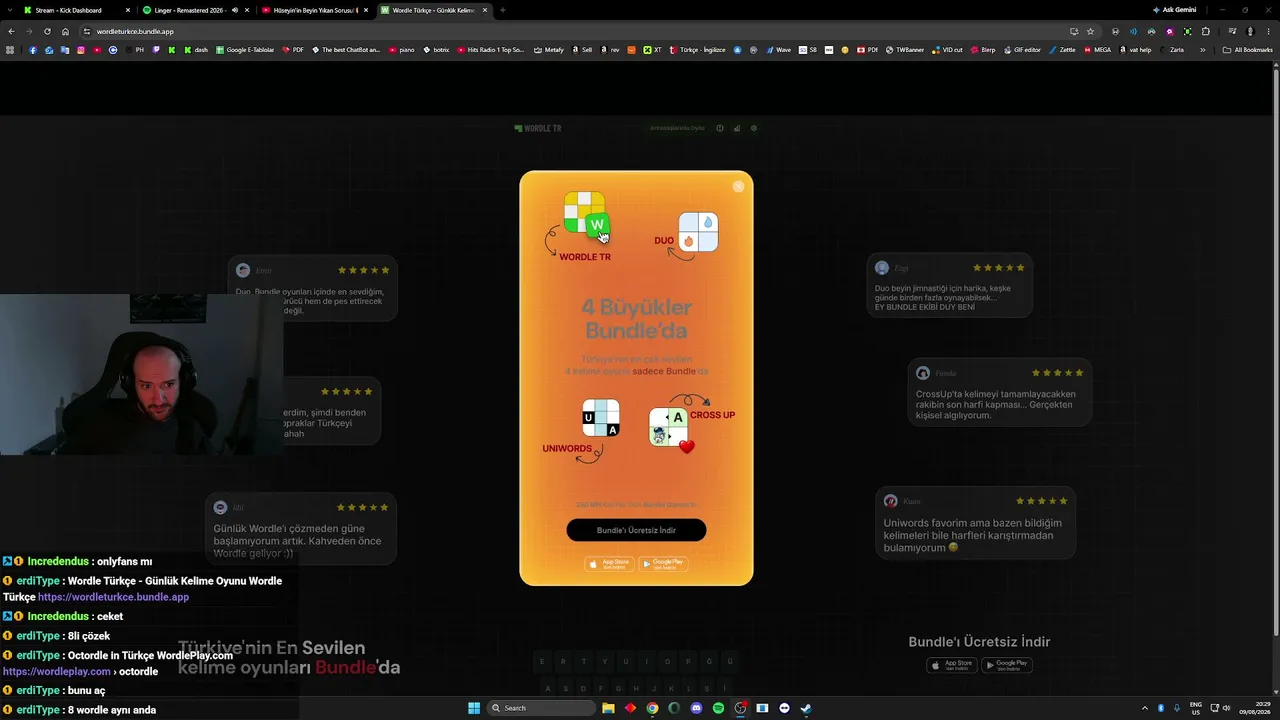Viewport: 1280px width, 720px height.
Task: Reload the current page
Action: point(47,31)
